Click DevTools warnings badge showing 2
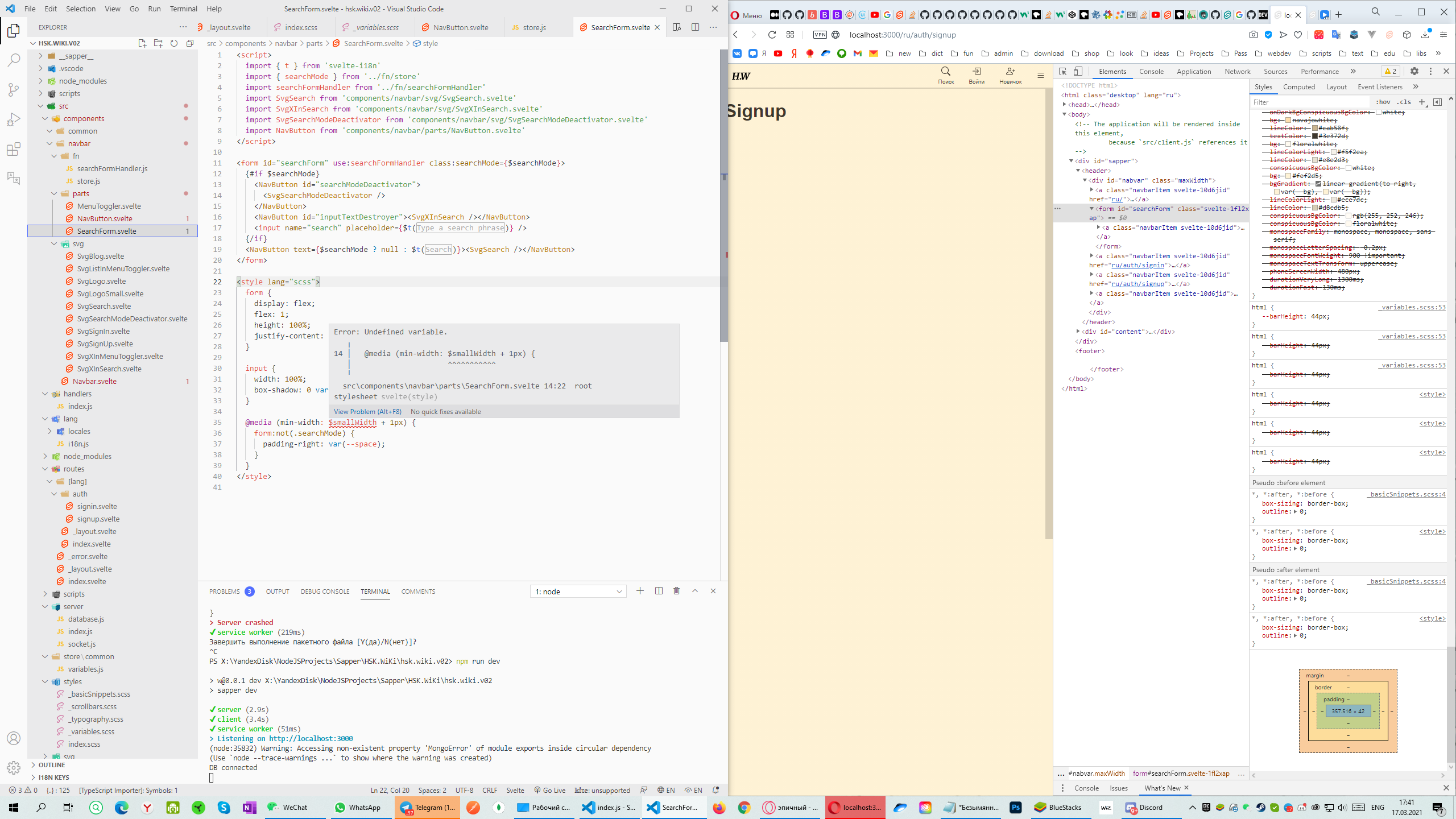Screen dimensions: 1456x819 (1391, 71)
